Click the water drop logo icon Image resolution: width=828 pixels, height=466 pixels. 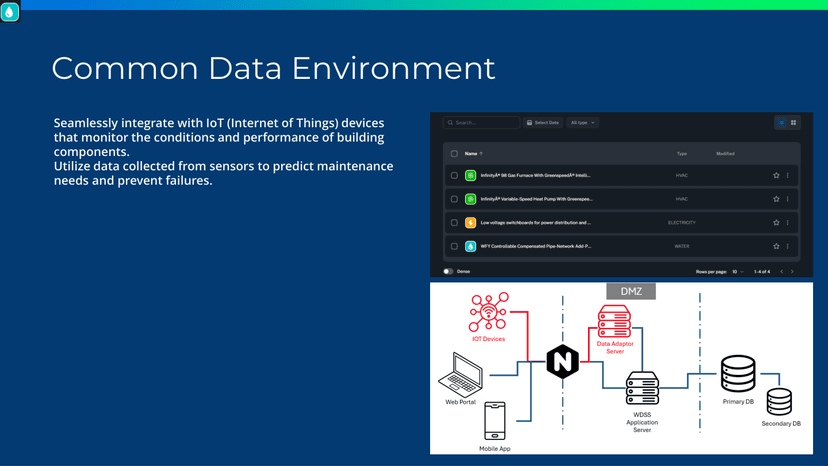coord(10,12)
